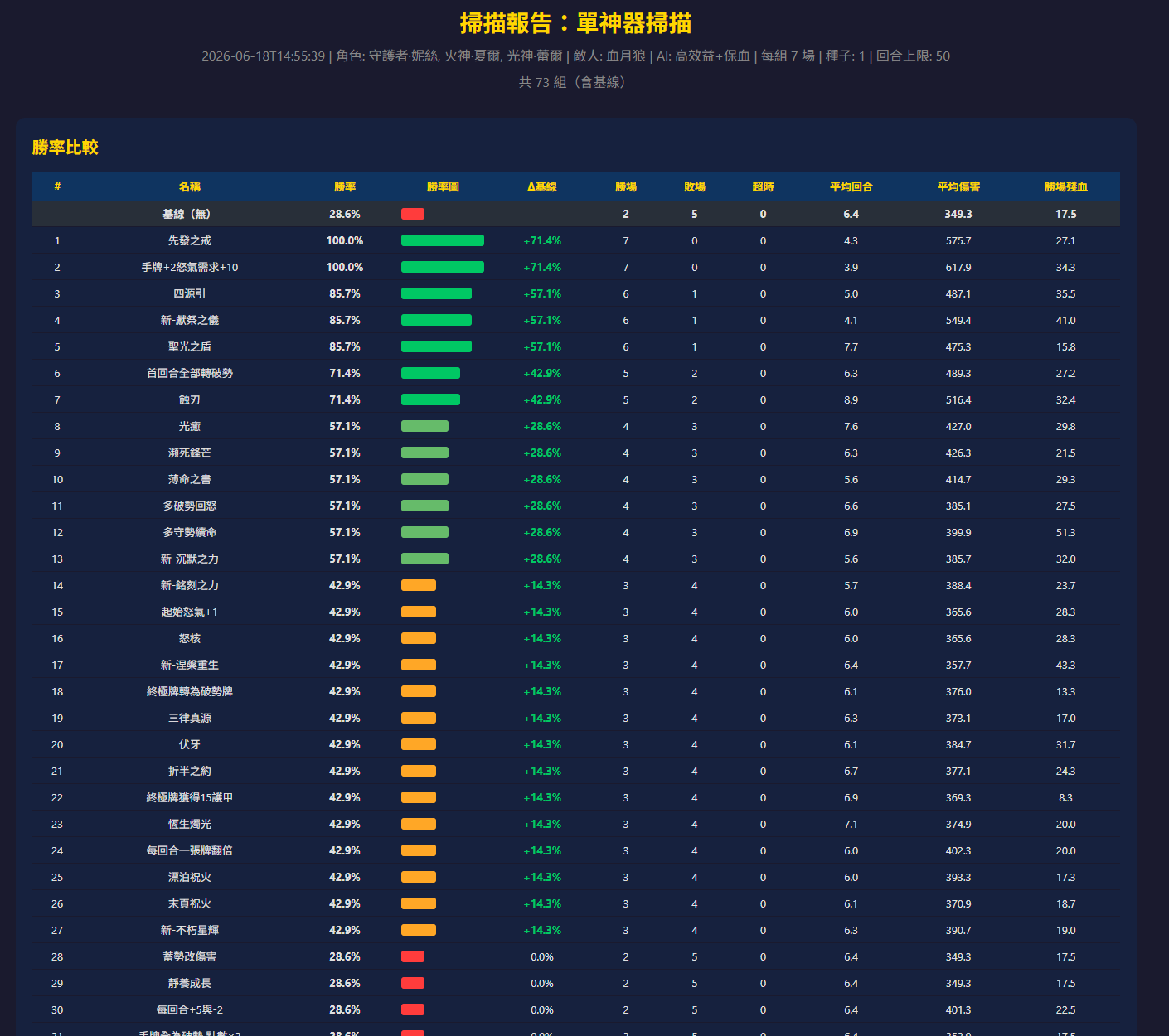
Task: Select the 勝場 column header
Action: click(x=626, y=186)
